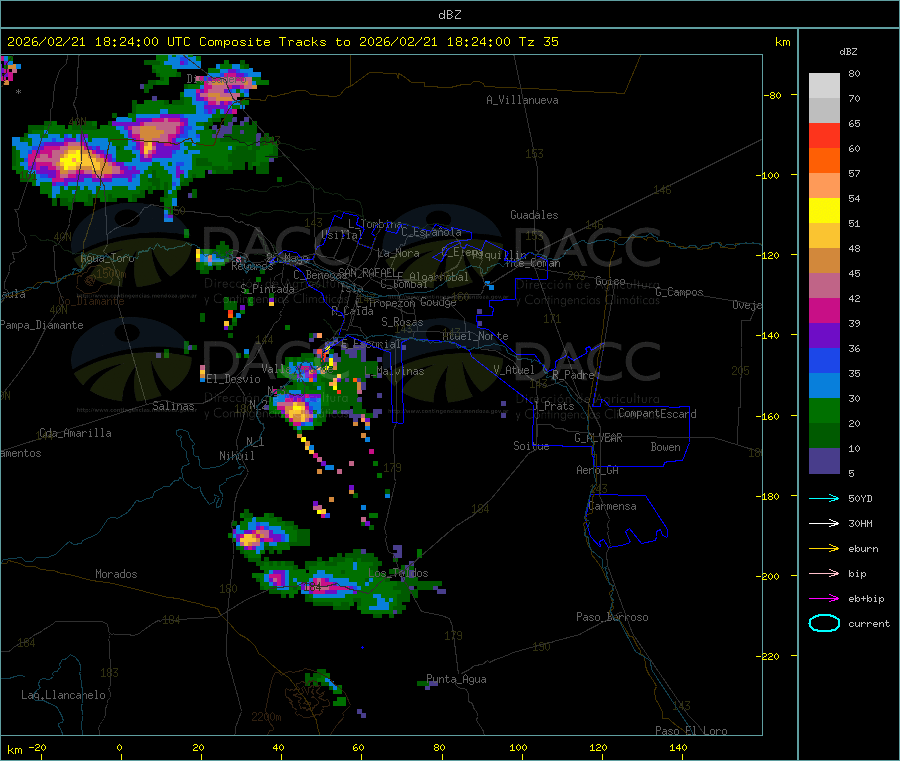Select the light blue swatch in dBZ legend
The width and height of the screenshot is (900, 761).
tap(824, 386)
